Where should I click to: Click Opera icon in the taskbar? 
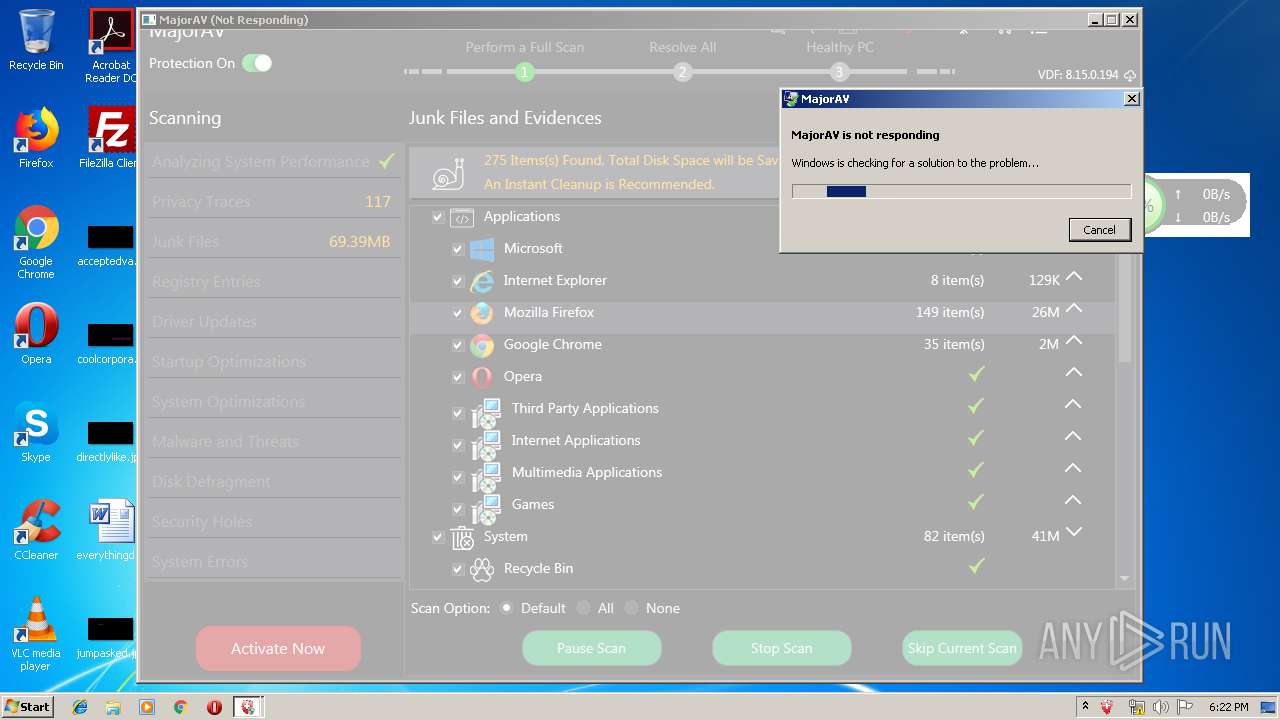tap(214, 707)
